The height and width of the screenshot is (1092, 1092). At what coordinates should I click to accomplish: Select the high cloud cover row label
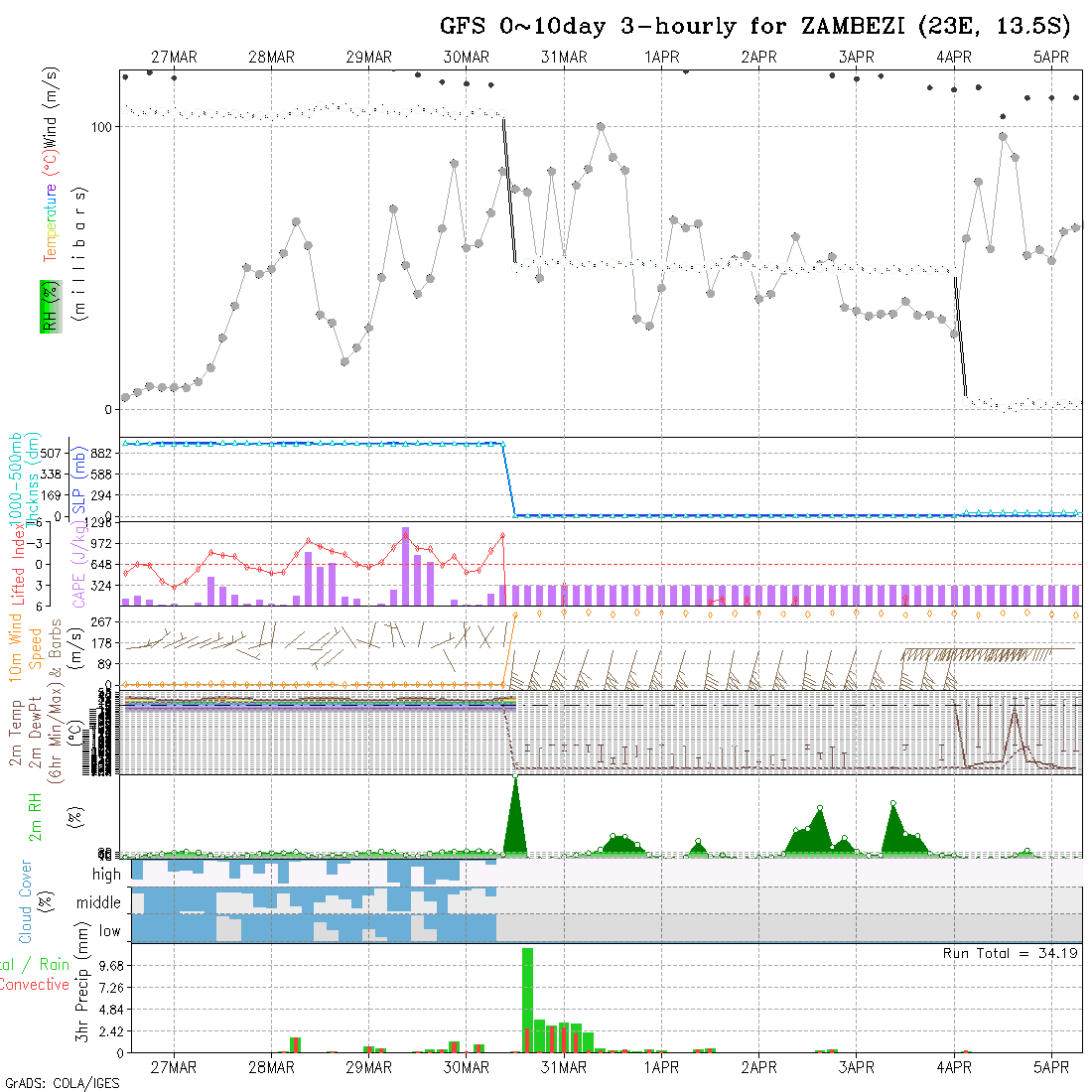click(x=106, y=875)
